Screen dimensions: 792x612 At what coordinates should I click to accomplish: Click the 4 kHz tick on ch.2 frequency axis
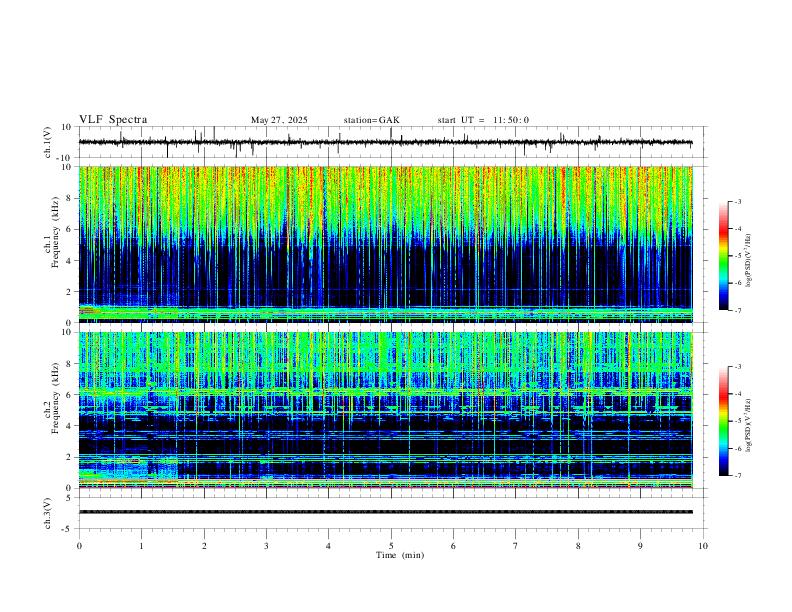click(69, 426)
